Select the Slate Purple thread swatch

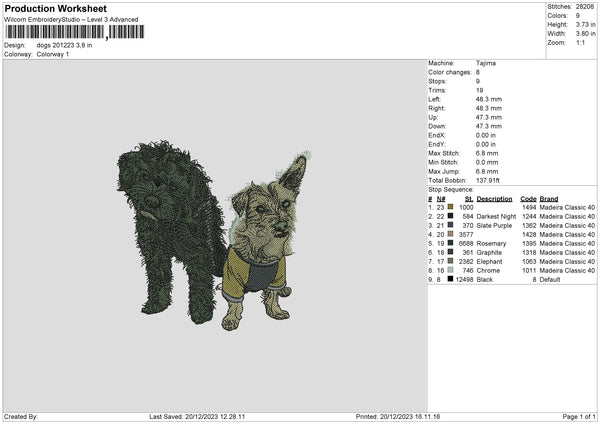(x=451, y=226)
